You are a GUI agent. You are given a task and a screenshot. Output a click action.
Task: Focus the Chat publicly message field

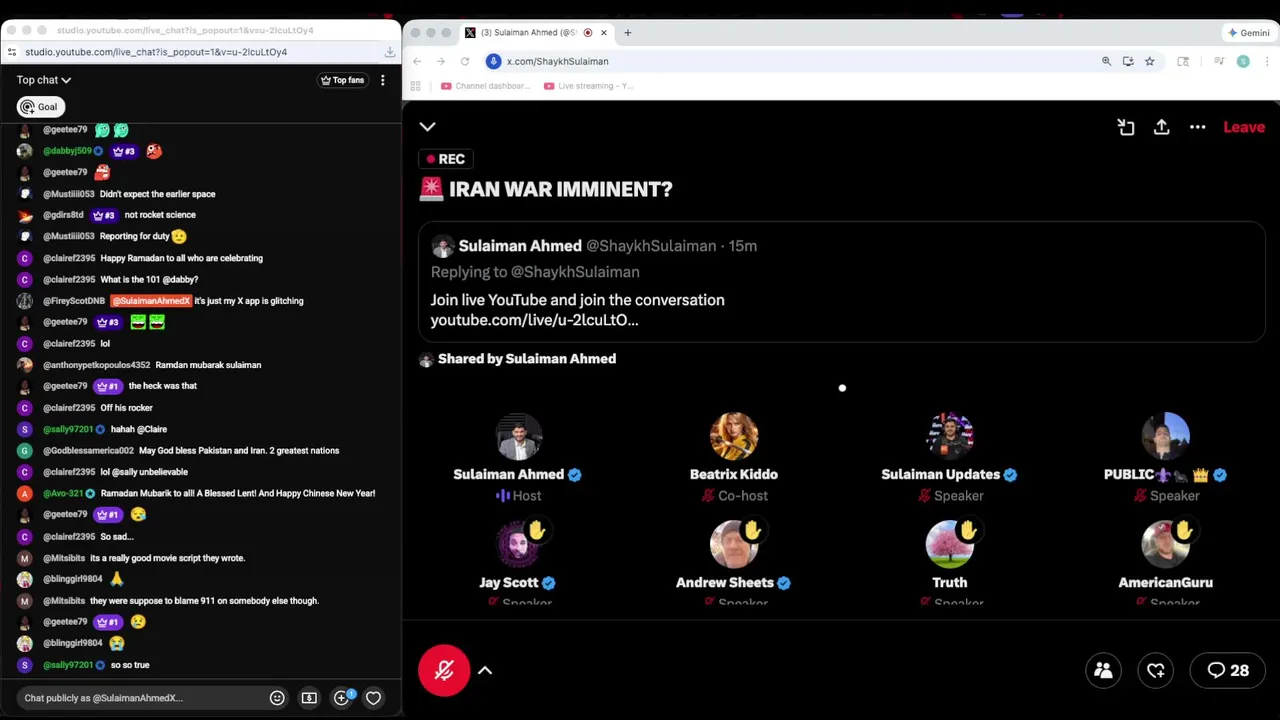tap(140, 698)
